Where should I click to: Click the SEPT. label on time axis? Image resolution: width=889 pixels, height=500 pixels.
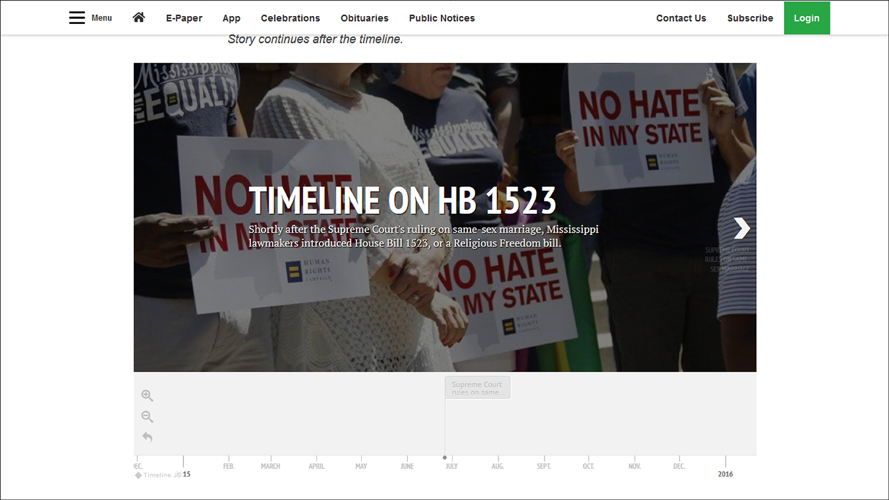coord(544,466)
